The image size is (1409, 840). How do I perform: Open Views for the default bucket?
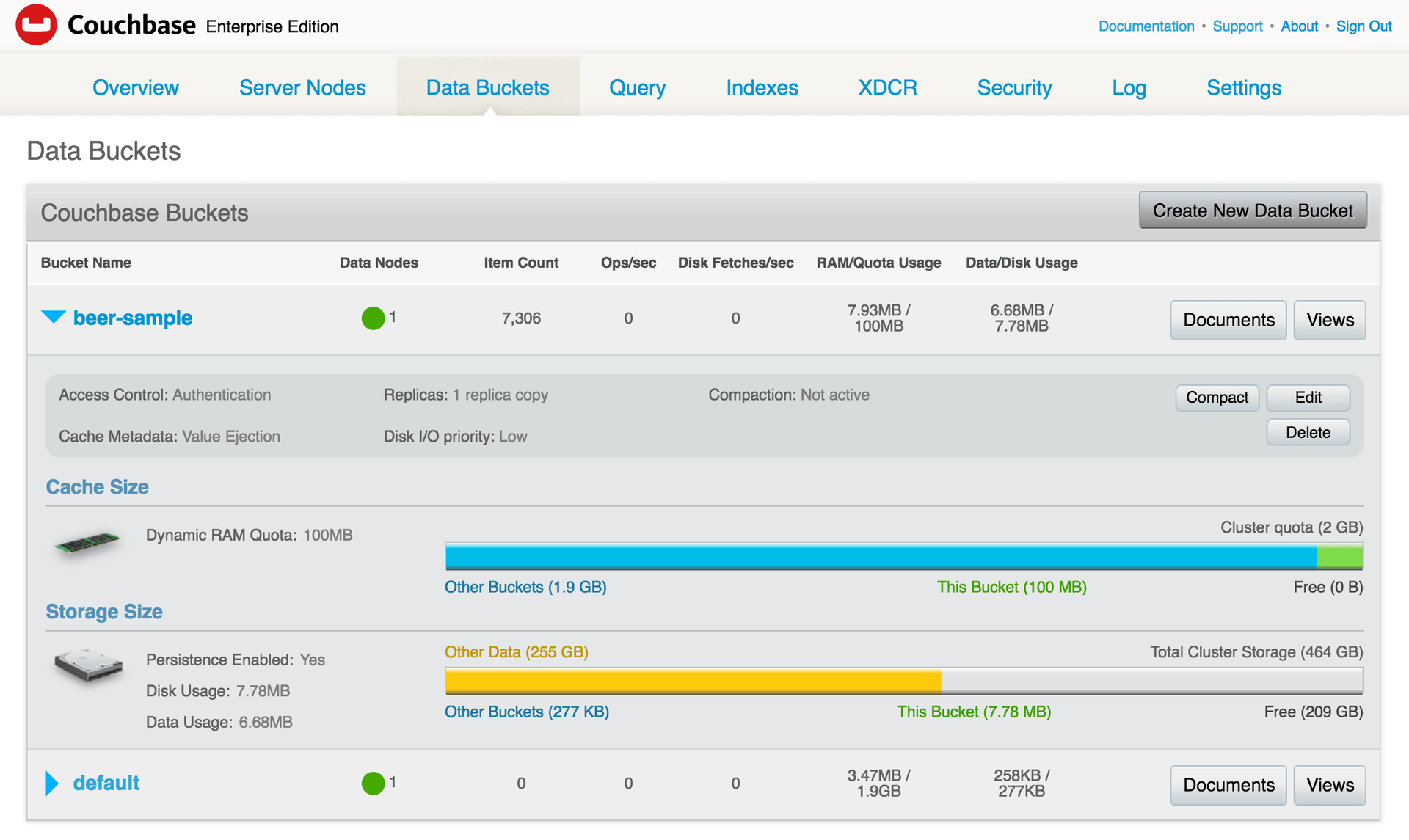(1329, 784)
